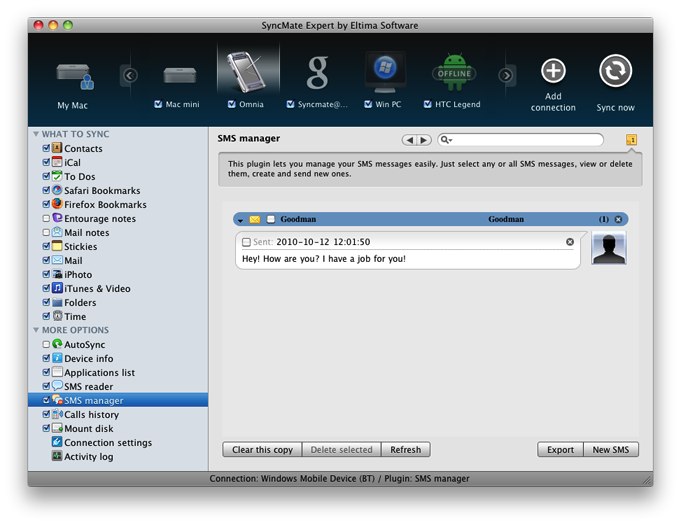Open the Mount disk plugin

click(89, 429)
